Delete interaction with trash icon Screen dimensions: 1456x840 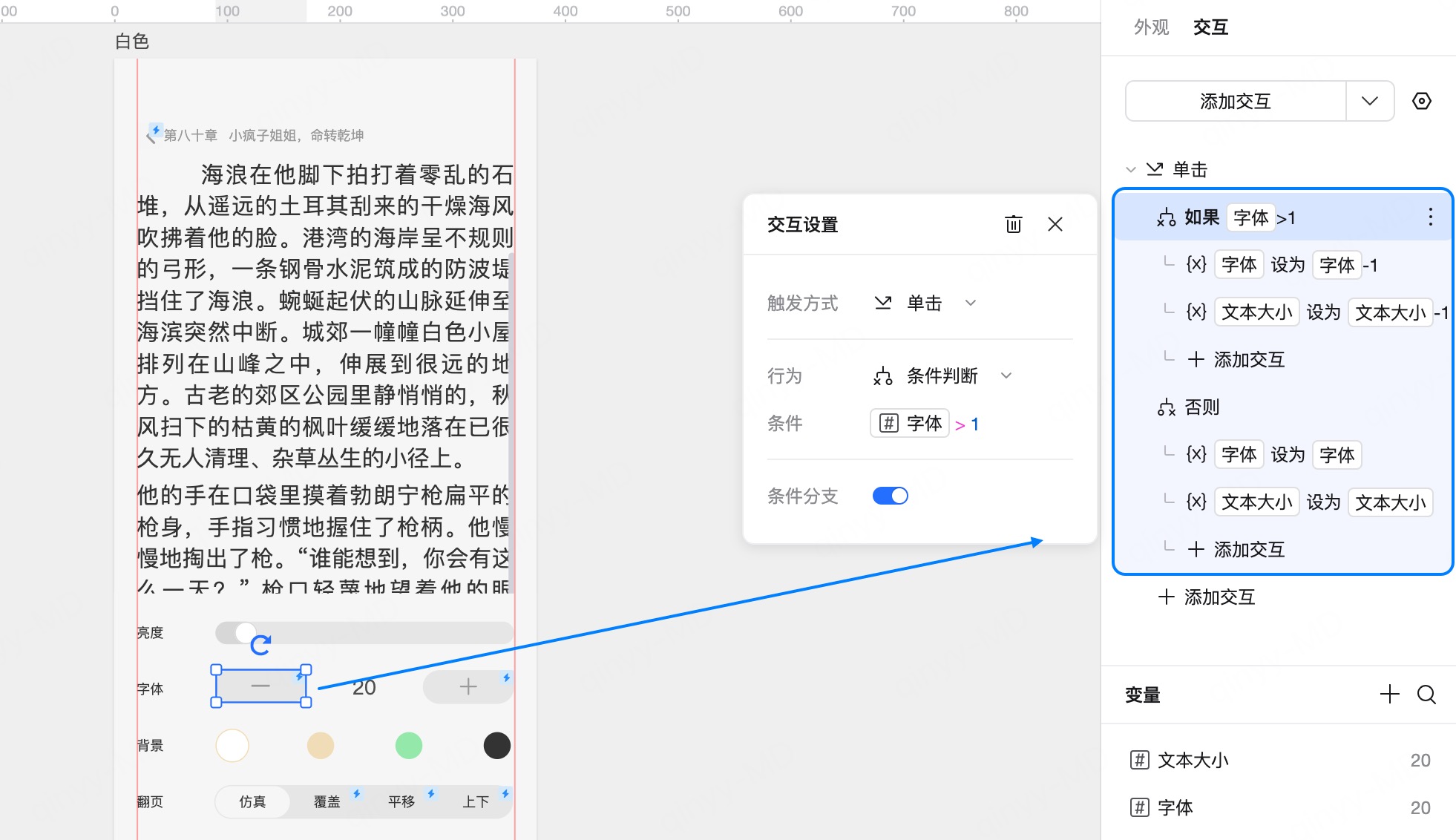pos(1013,224)
